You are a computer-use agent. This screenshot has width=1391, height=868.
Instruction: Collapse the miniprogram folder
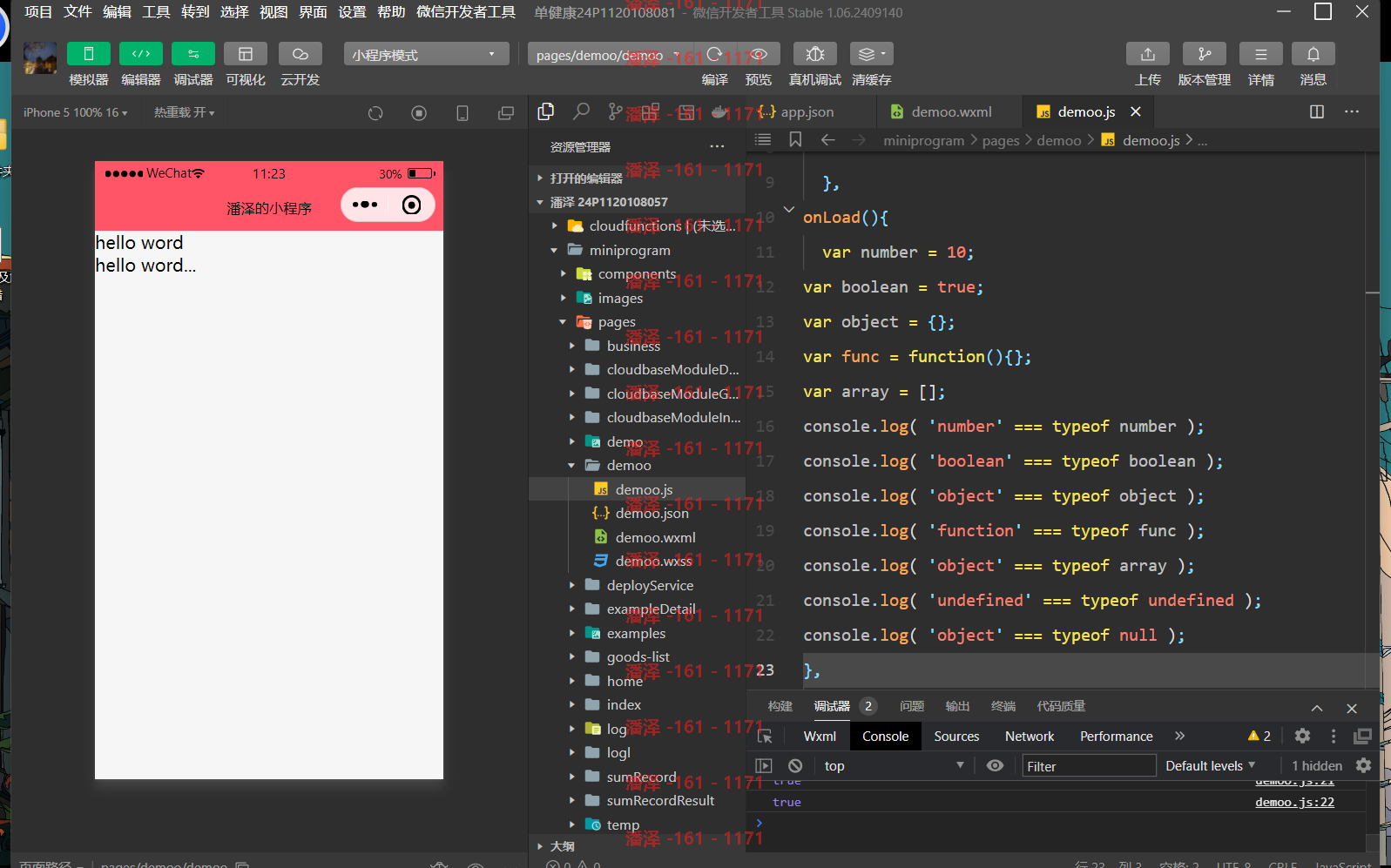tap(554, 250)
